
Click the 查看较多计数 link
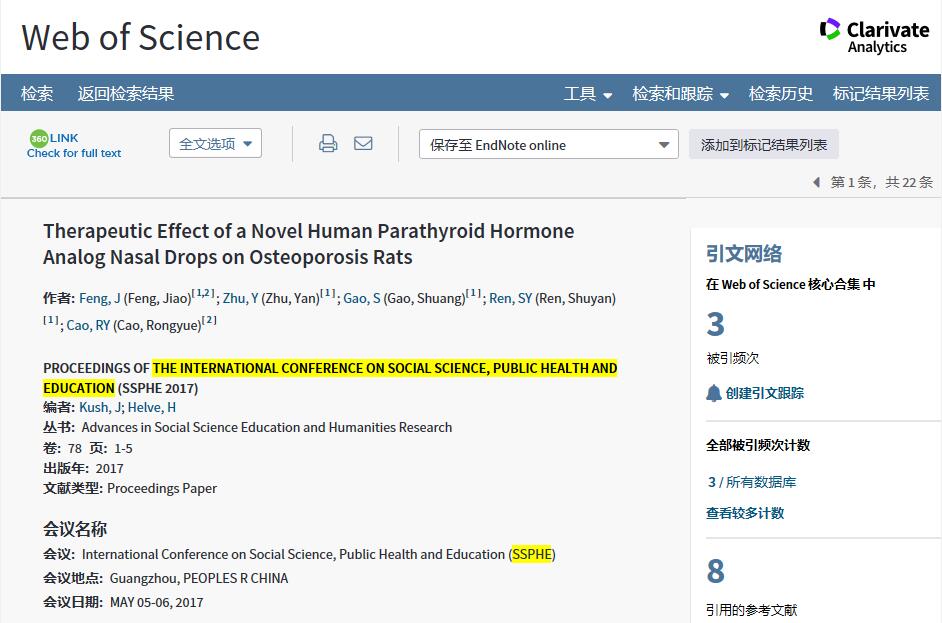pyautogui.click(x=745, y=513)
